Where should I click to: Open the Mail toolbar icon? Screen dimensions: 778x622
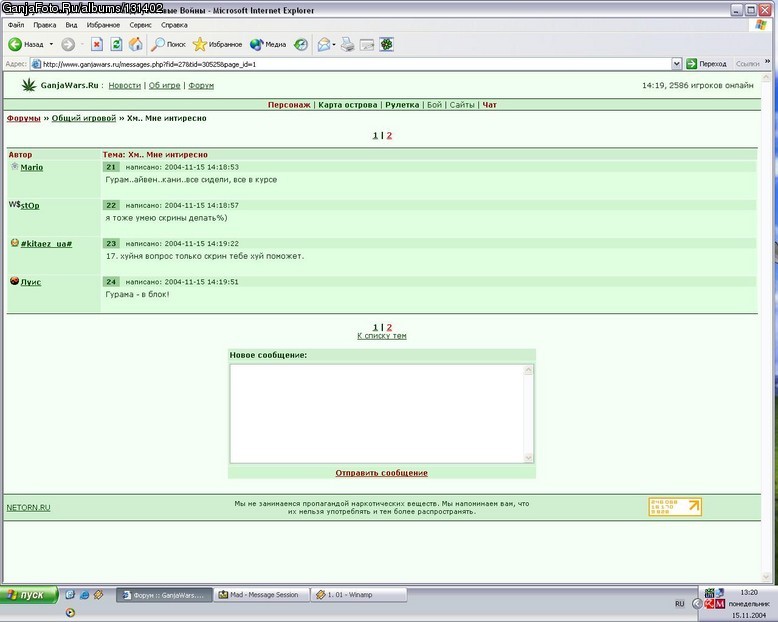(324, 45)
